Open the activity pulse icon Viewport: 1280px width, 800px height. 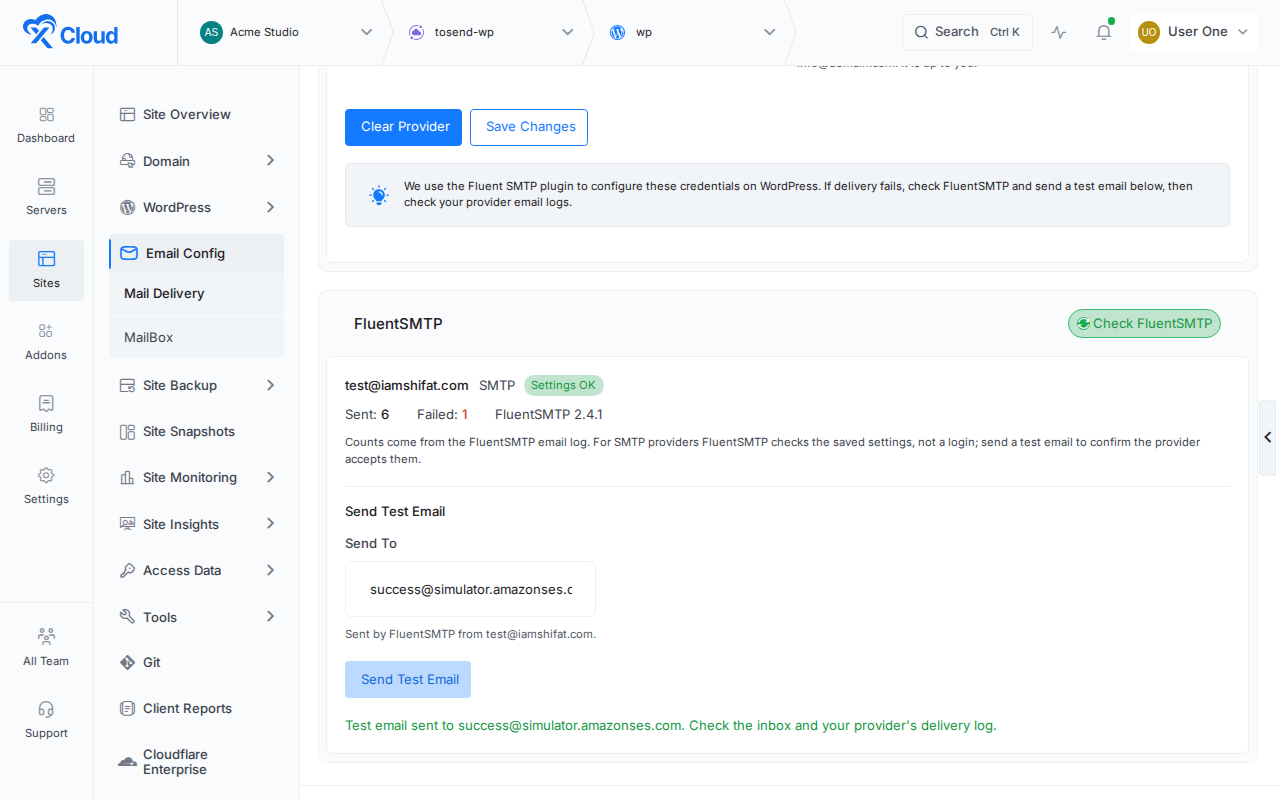(1059, 32)
